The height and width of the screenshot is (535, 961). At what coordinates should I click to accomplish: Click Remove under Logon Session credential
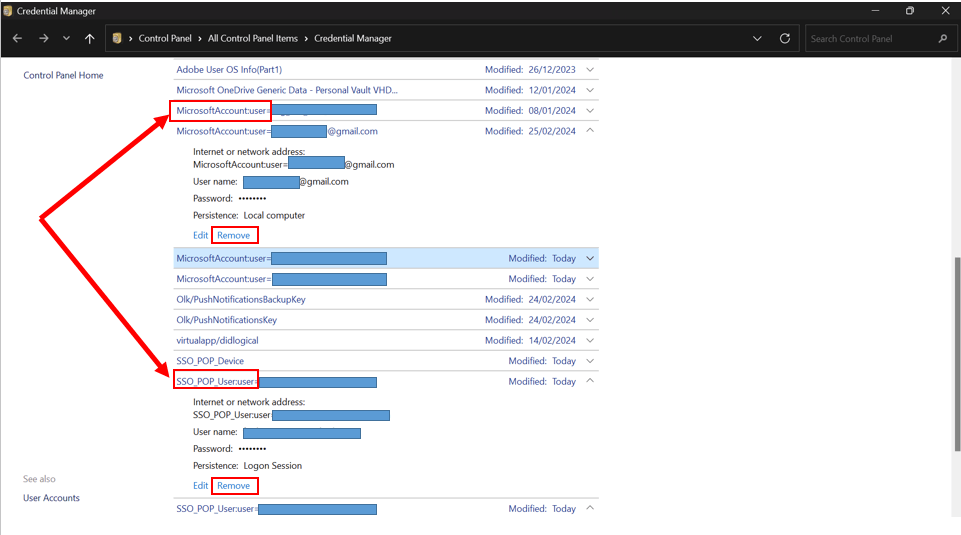click(234, 485)
